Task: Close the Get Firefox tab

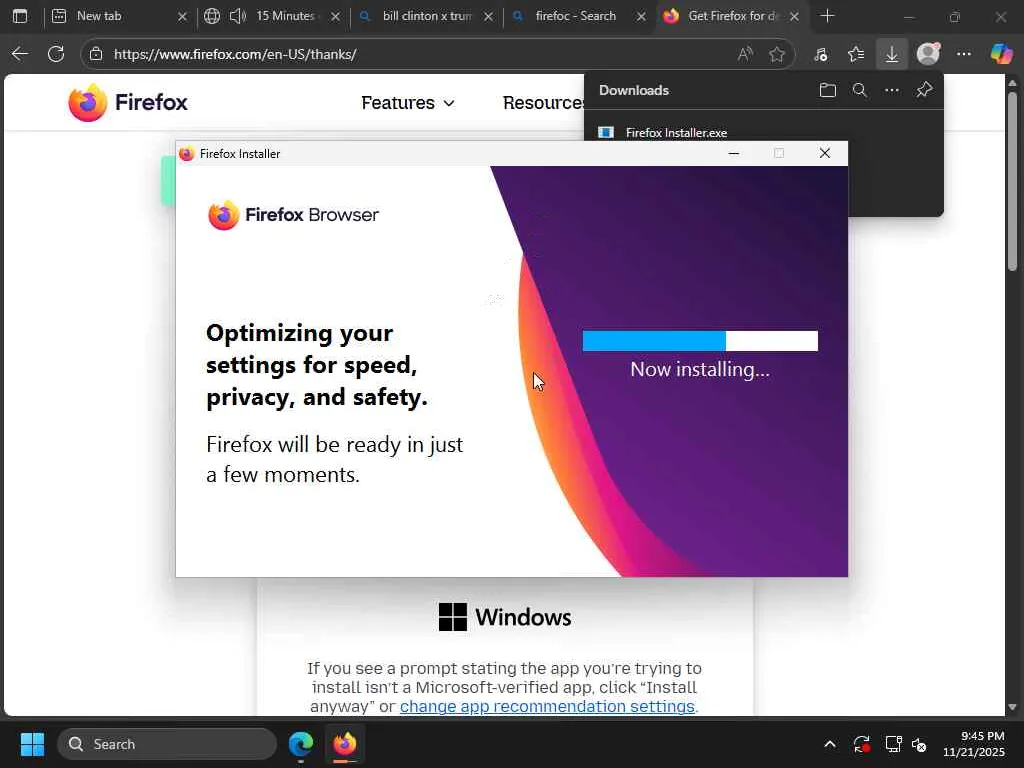Action: tap(794, 16)
